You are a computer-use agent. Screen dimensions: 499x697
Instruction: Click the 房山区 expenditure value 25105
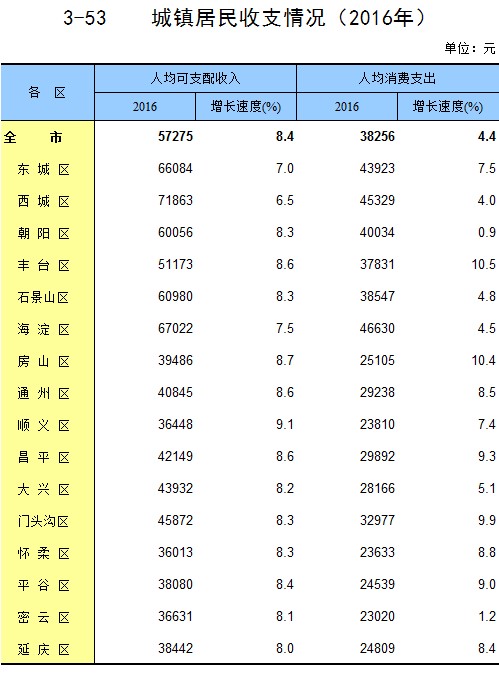pyautogui.click(x=377, y=361)
